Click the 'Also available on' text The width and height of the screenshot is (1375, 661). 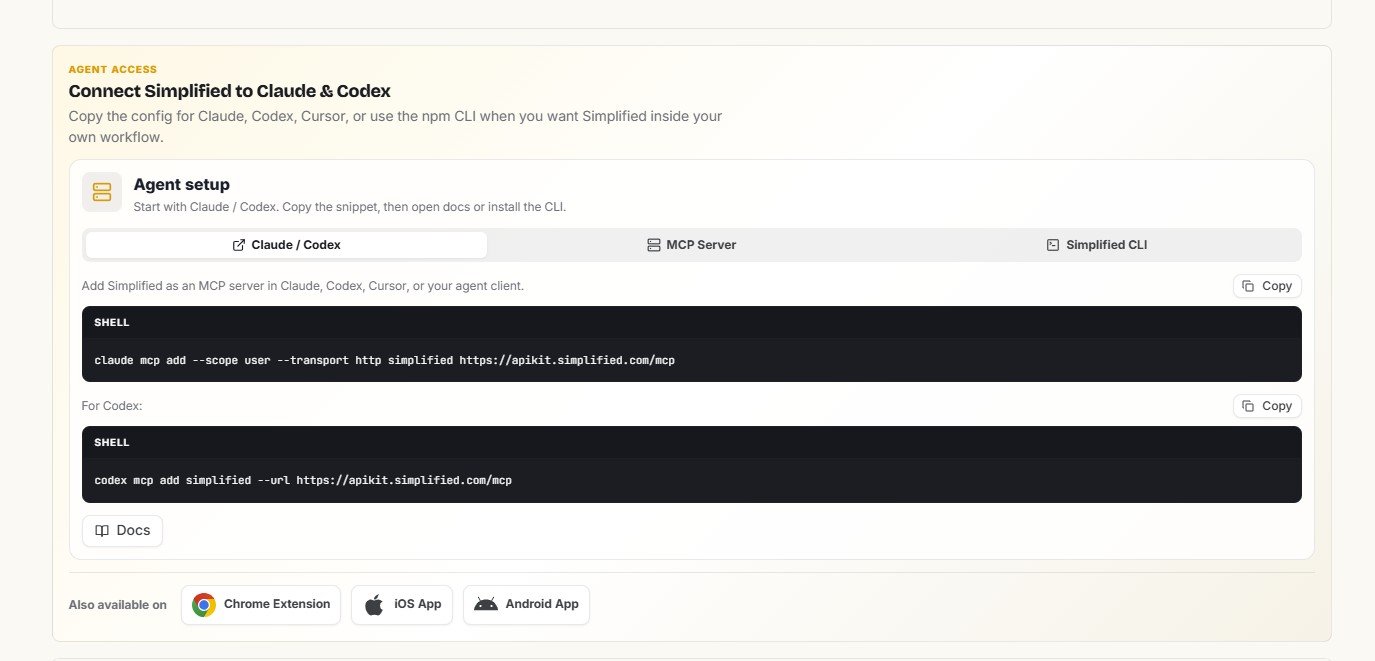point(118,605)
